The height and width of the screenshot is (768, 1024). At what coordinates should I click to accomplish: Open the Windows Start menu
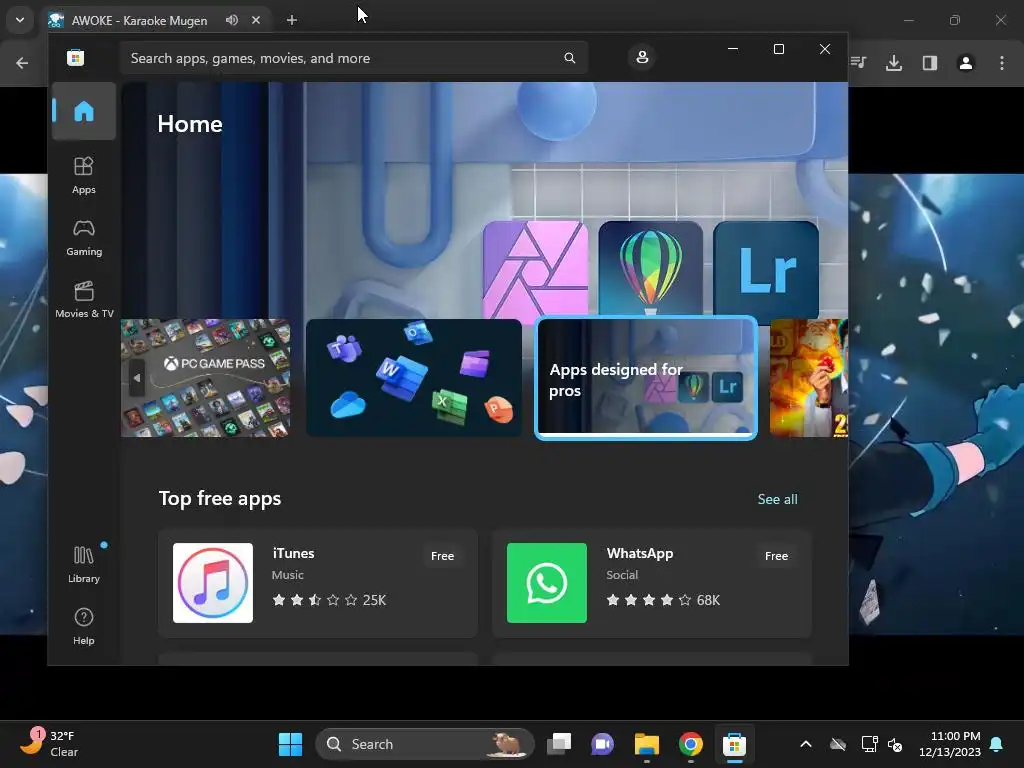[x=291, y=744]
